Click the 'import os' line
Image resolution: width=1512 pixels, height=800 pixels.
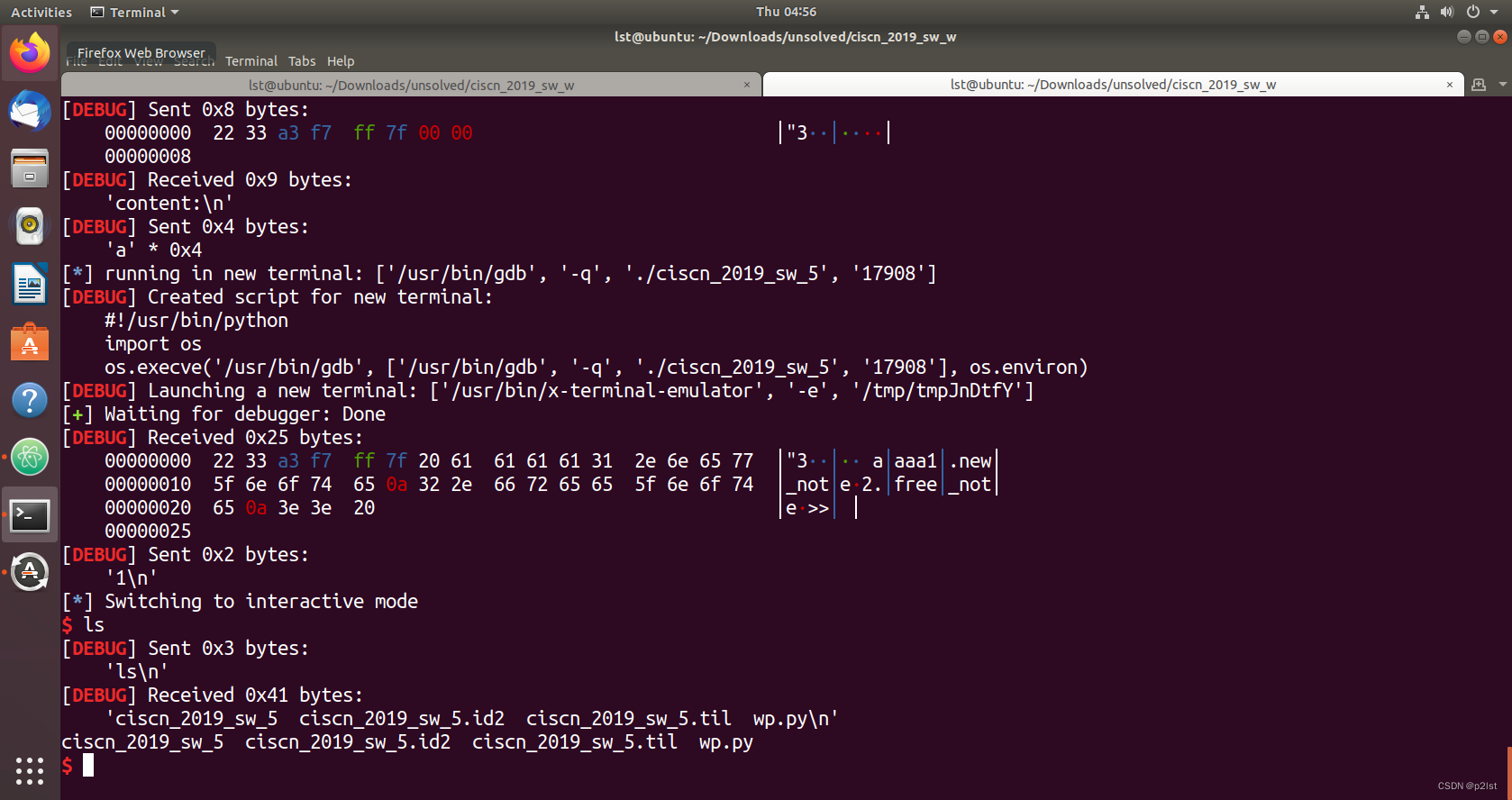click(x=153, y=343)
